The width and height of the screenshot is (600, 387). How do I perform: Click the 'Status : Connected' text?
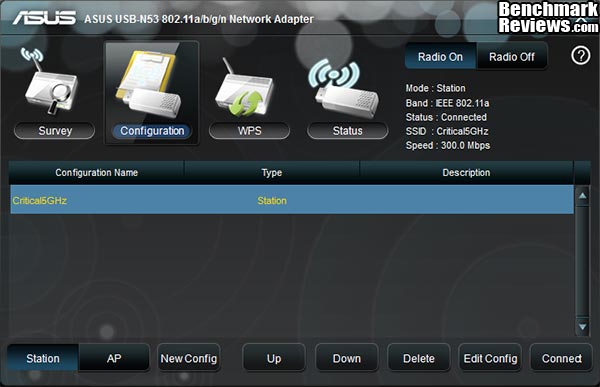pyautogui.click(x=446, y=117)
